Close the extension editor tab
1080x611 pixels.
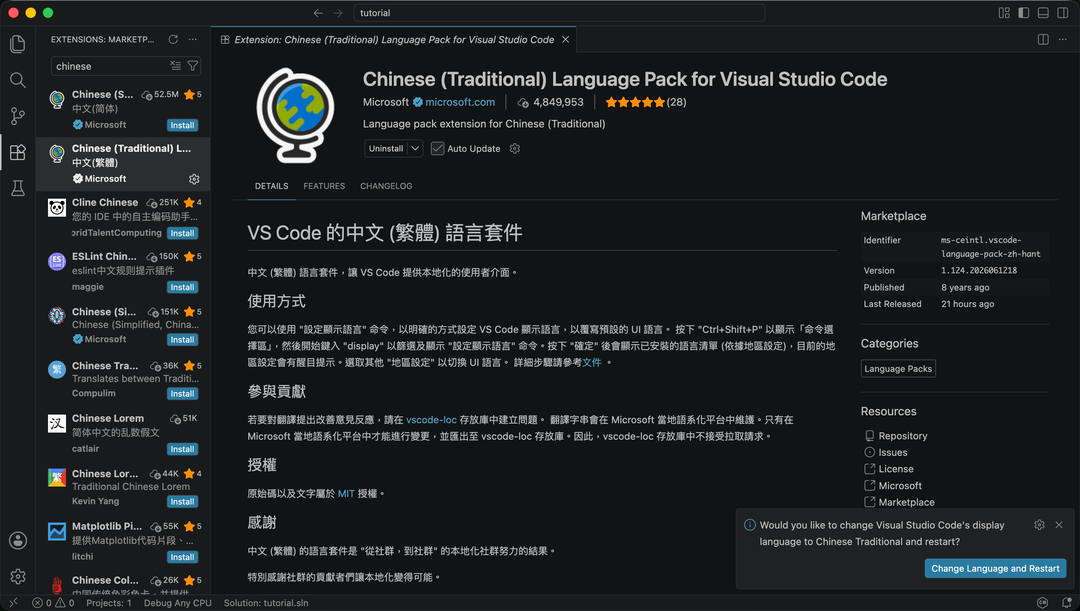565,40
